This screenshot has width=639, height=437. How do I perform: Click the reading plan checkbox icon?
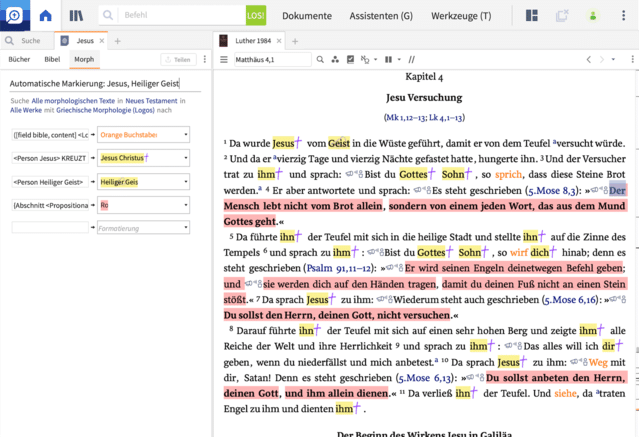350,60
